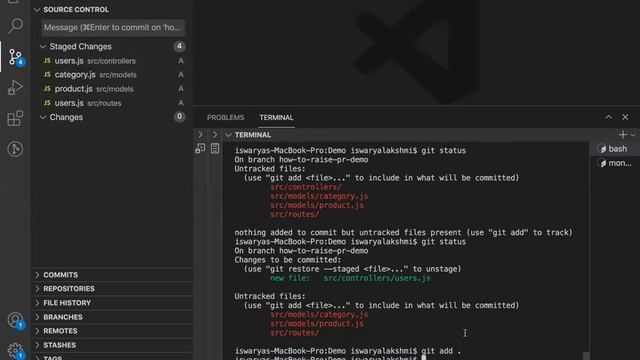Open staged users.js in src/routes
The height and width of the screenshot is (360, 640).
(111, 103)
